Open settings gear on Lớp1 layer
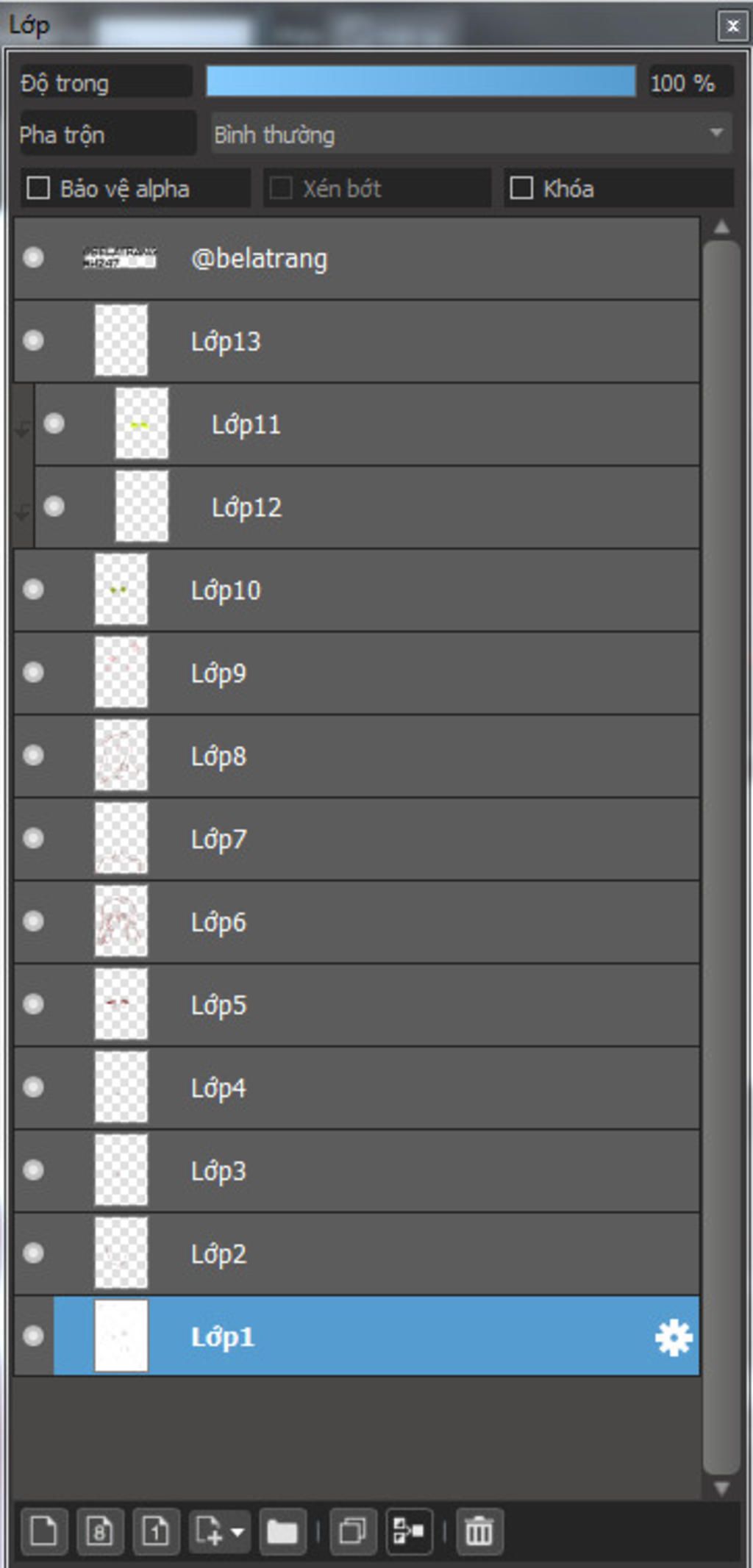753x1568 pixels. [674, 1337]
